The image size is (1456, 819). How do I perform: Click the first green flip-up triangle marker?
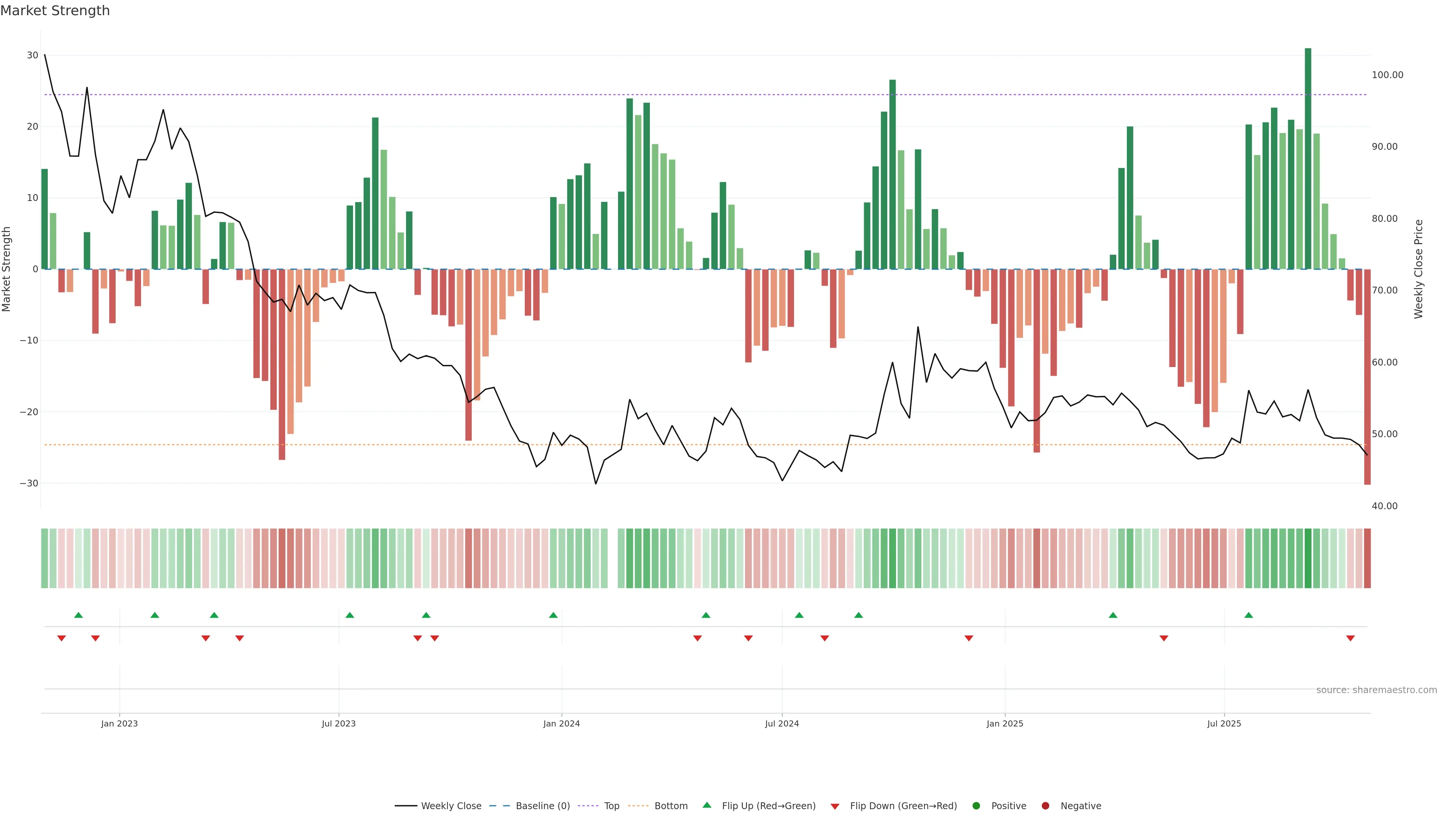click(78, 615)
